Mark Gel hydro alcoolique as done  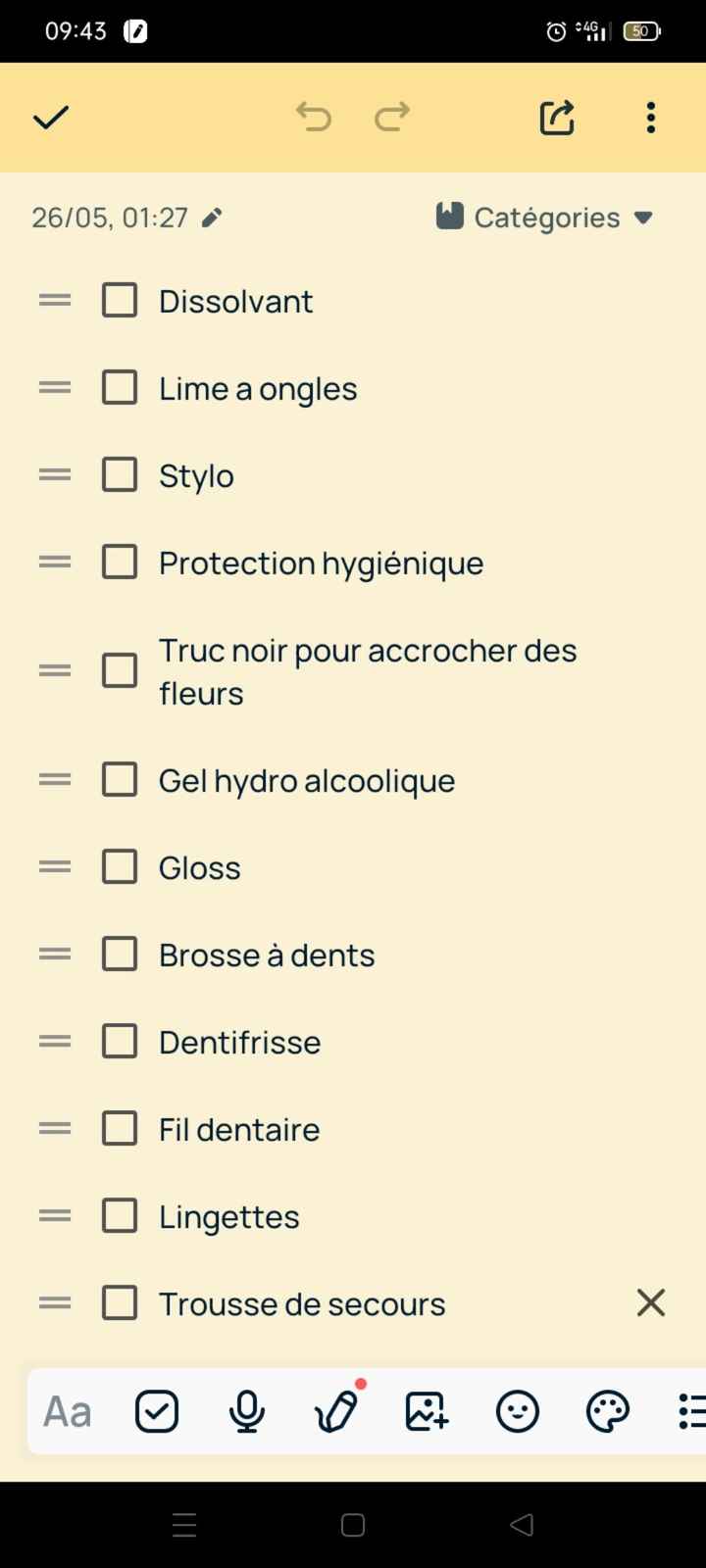[119, 779]
